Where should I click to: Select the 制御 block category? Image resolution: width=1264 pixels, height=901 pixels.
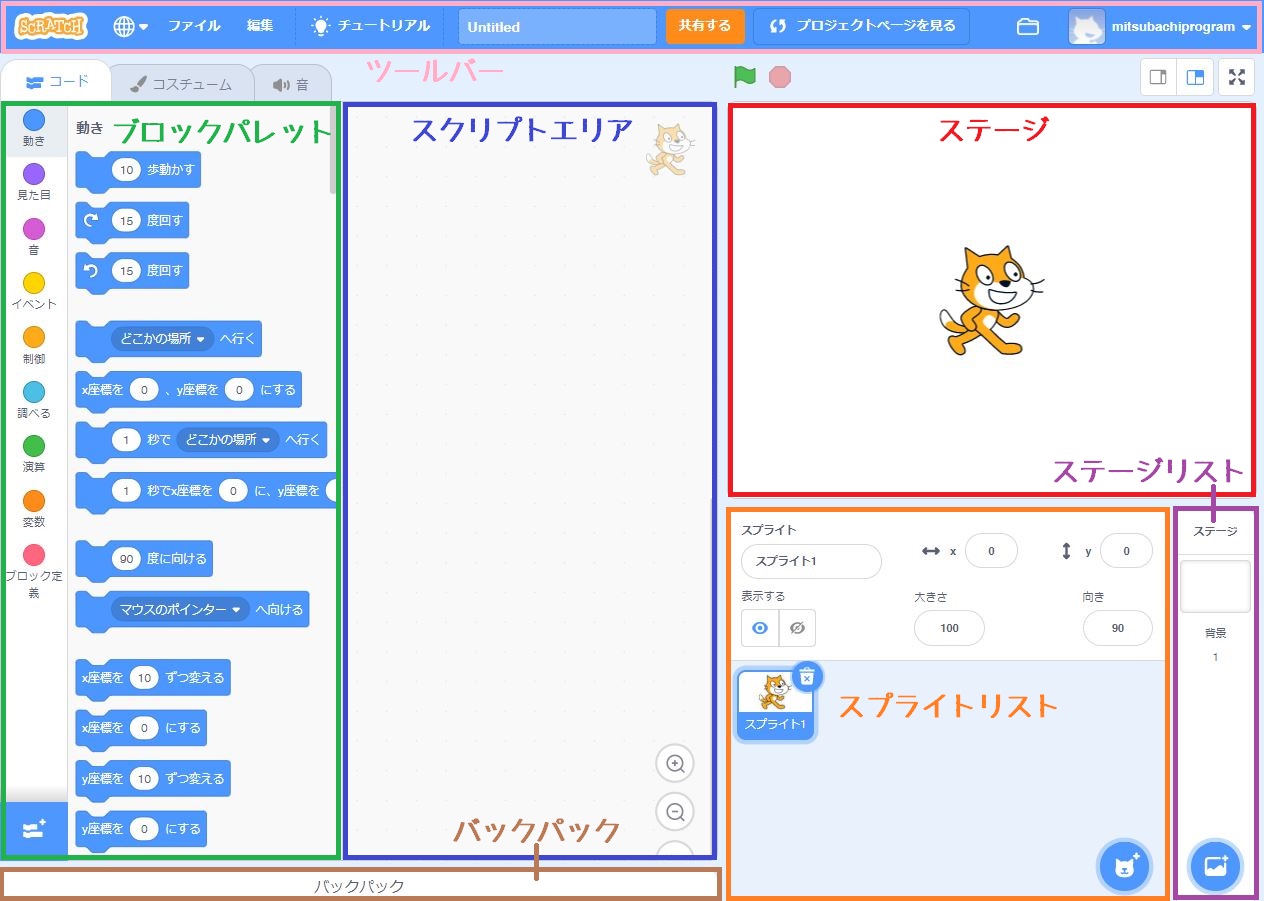coord(34,345)
